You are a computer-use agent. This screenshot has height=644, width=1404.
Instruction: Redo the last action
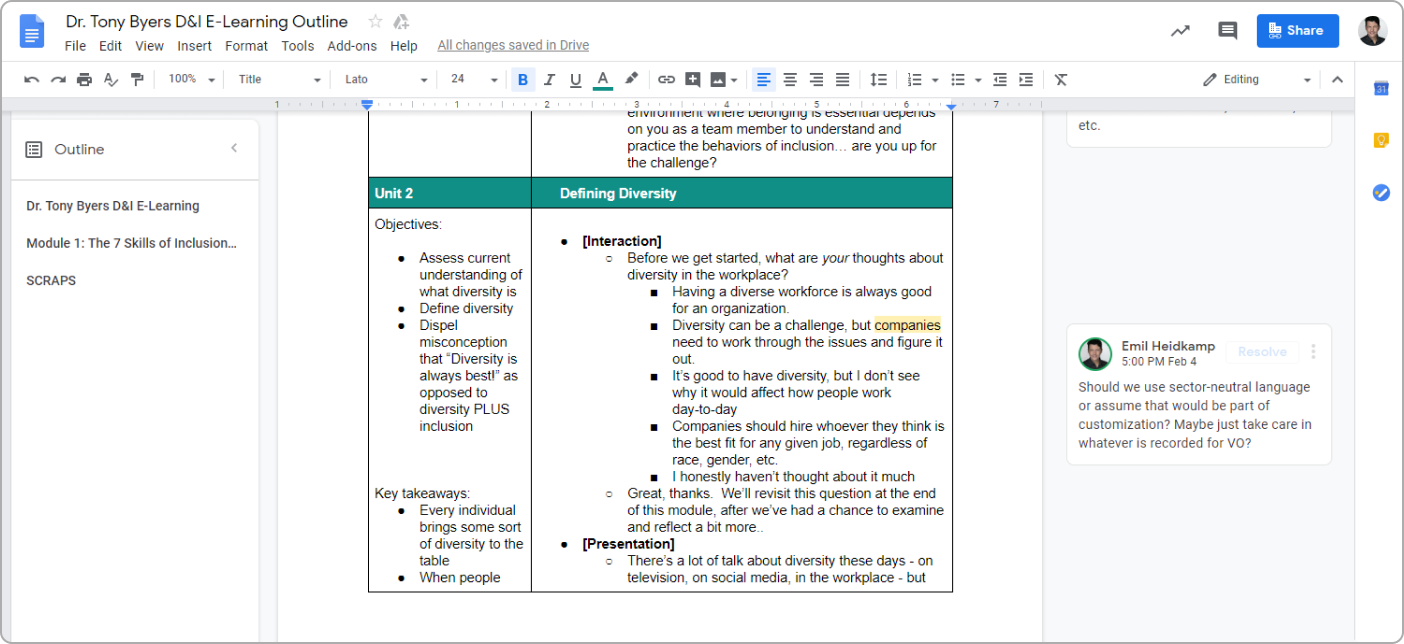click(58, 80)
